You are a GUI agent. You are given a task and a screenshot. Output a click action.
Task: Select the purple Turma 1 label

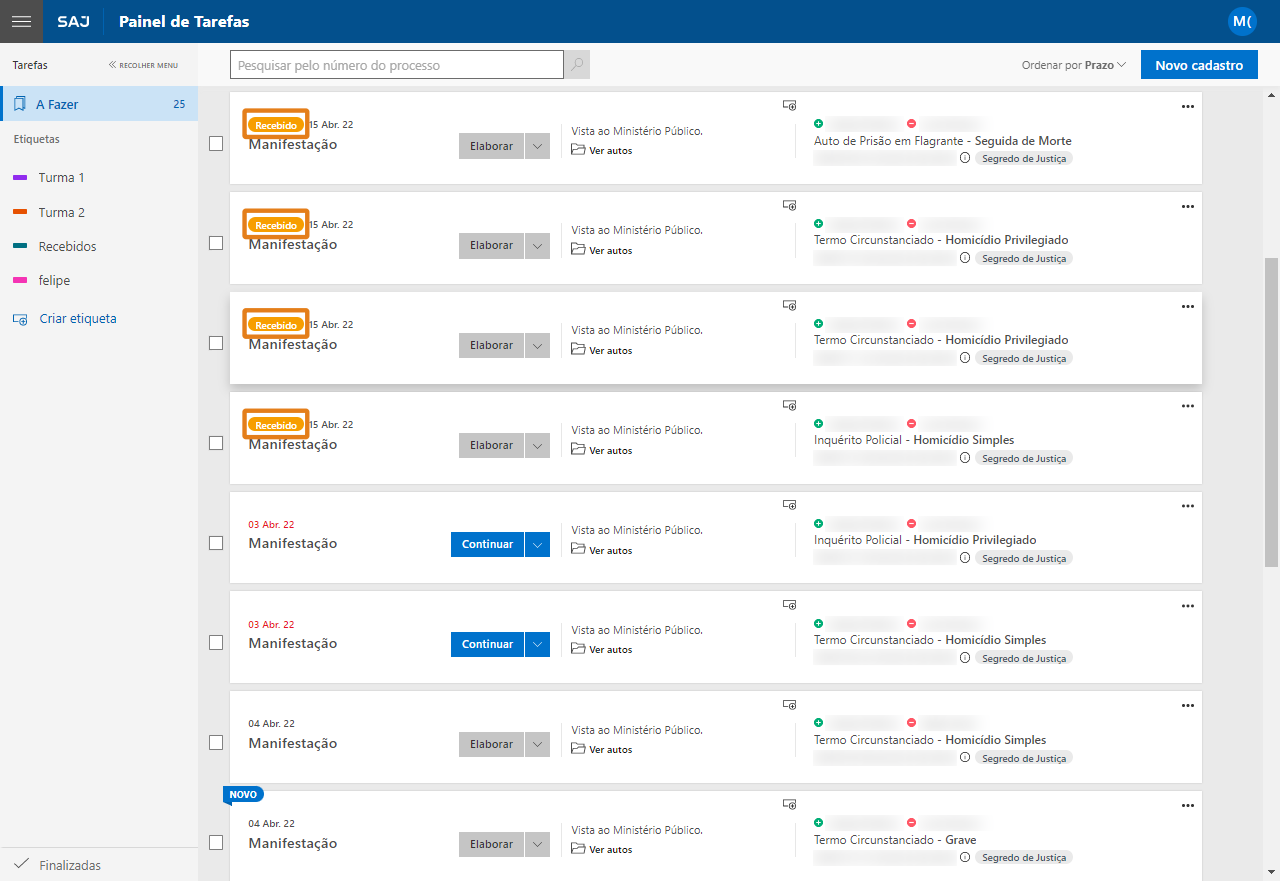[x=61, y=178]
